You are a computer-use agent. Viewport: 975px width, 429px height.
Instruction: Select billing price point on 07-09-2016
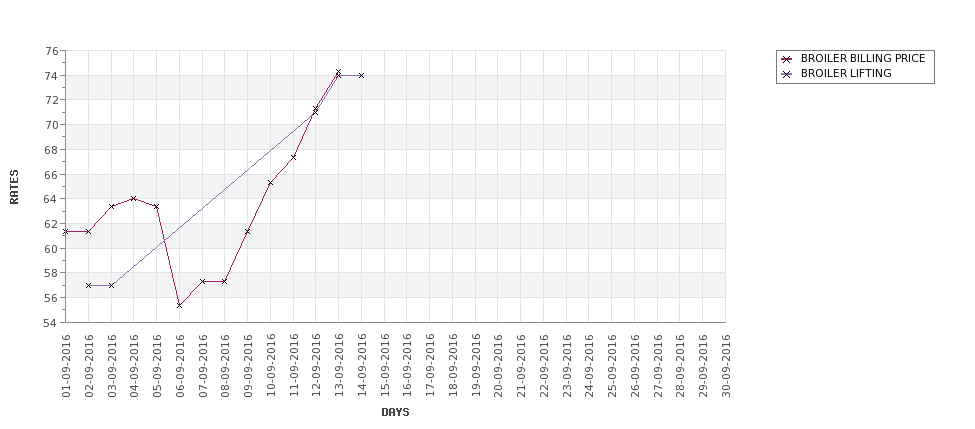(x=202, y=281)
